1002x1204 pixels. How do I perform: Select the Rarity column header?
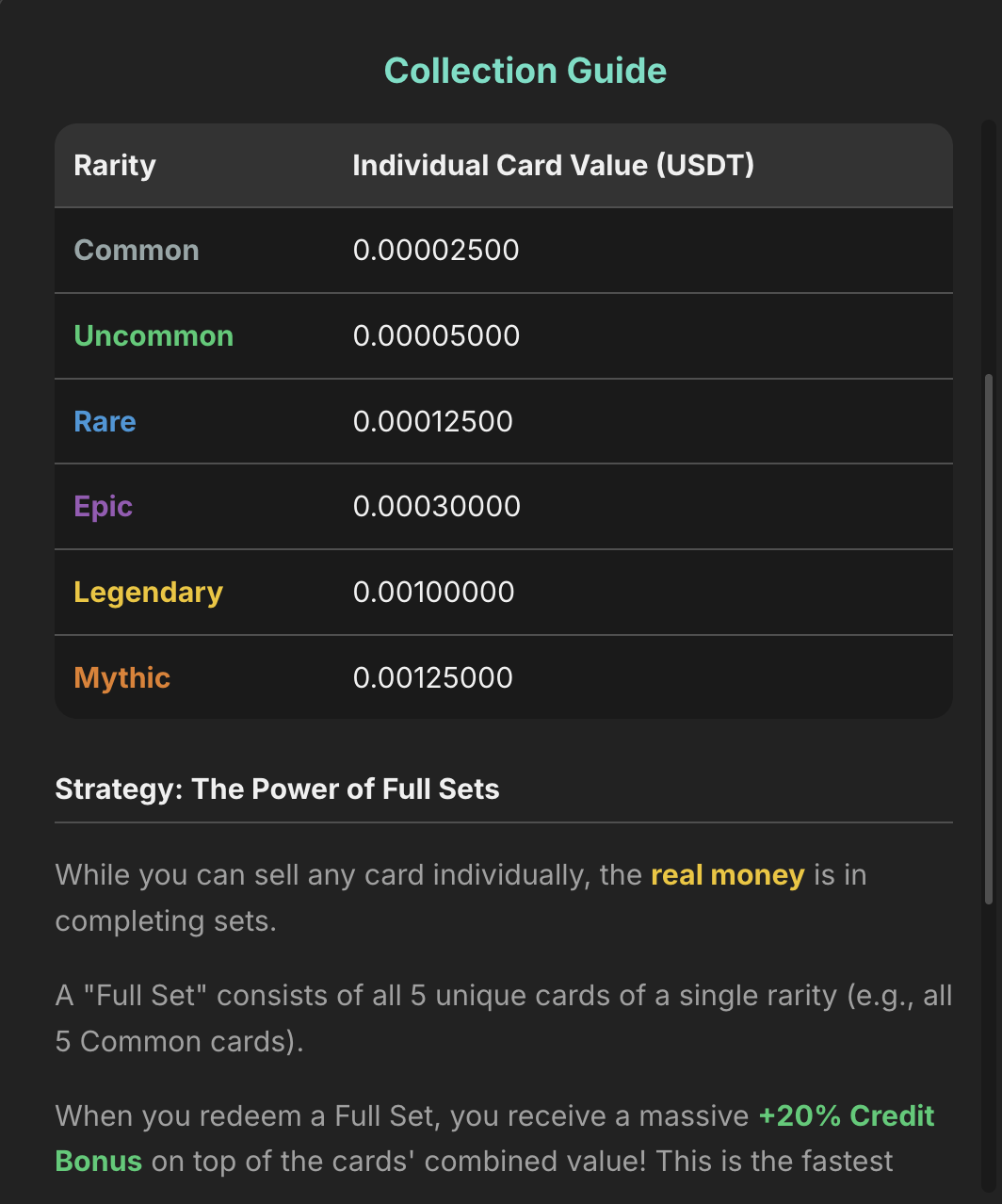(x=115, y=166)
